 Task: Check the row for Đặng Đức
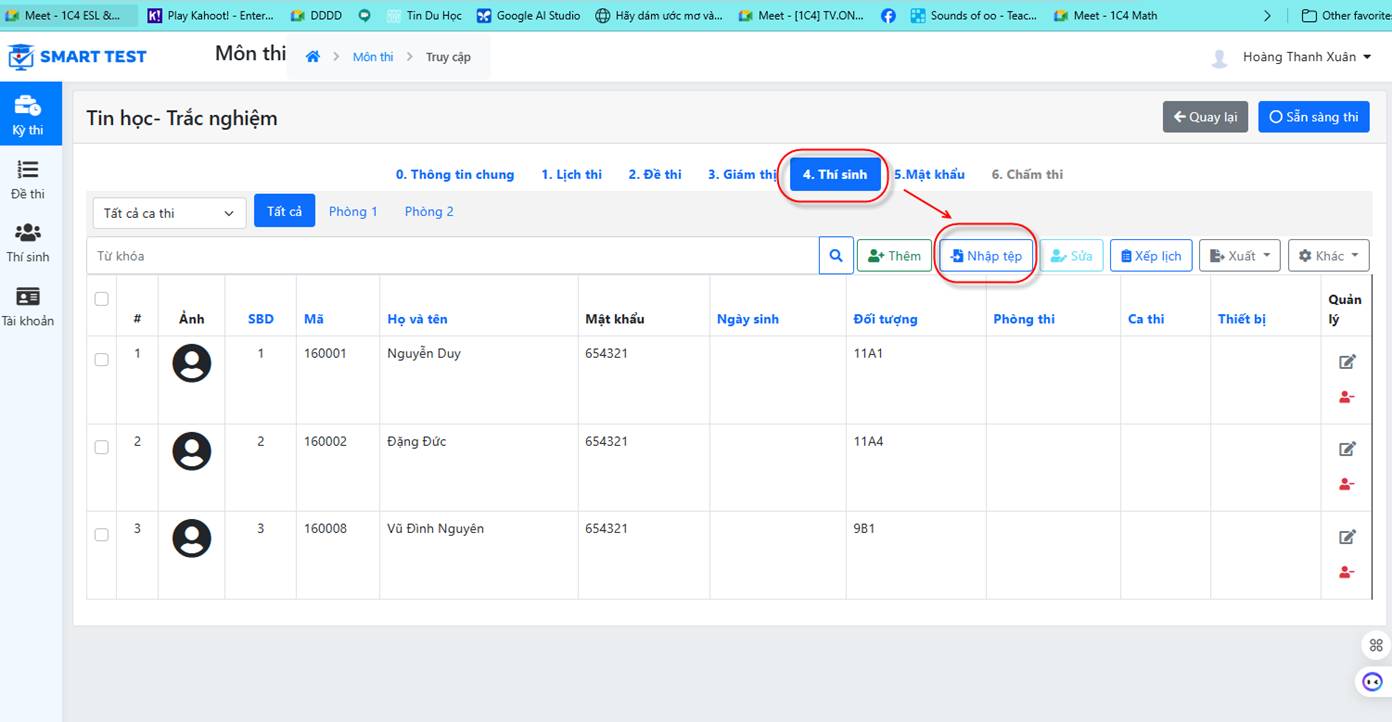pyautogui.click(x=101, y=447)
